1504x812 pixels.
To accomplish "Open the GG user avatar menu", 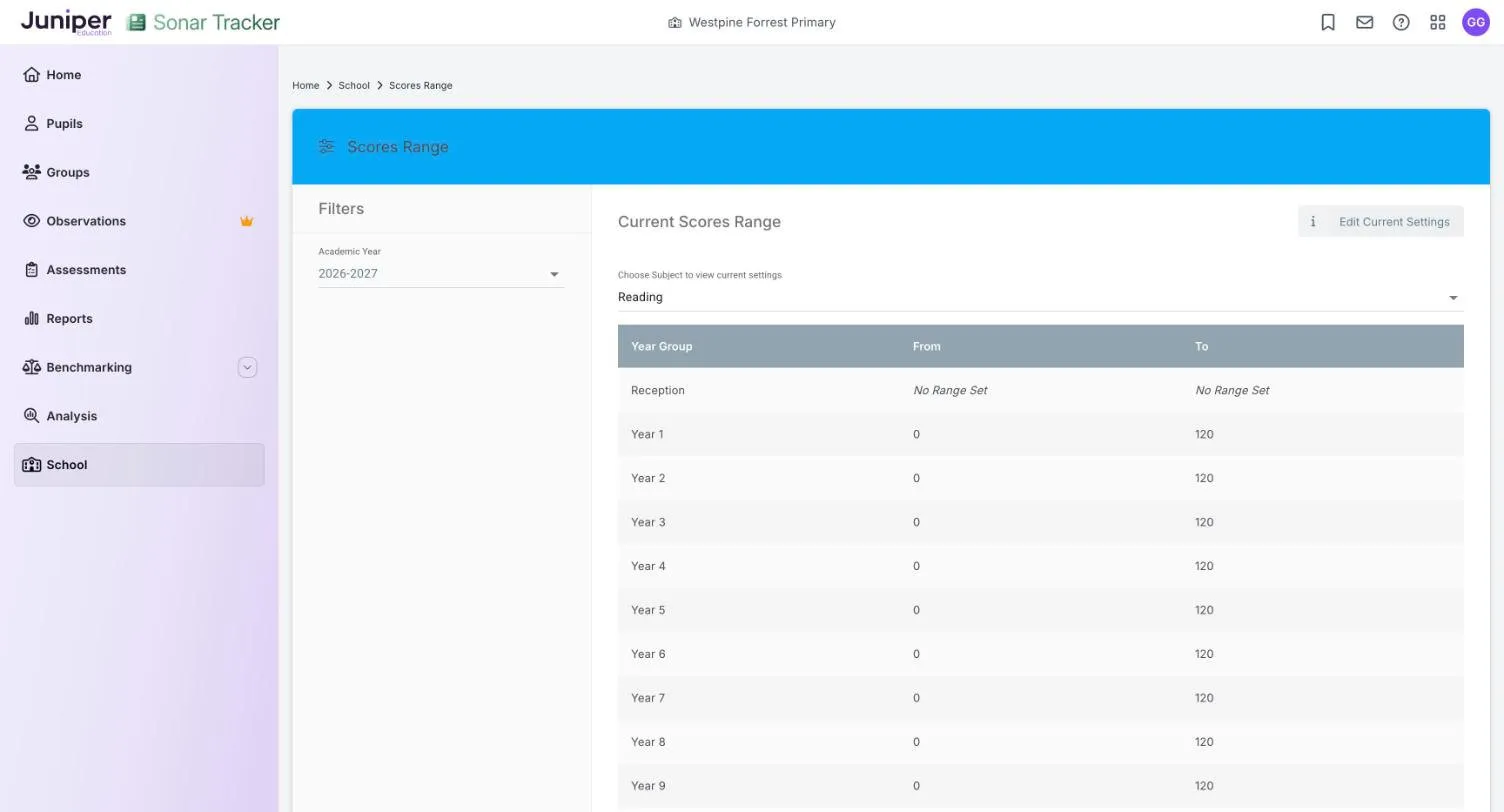I will (1476, 22).
